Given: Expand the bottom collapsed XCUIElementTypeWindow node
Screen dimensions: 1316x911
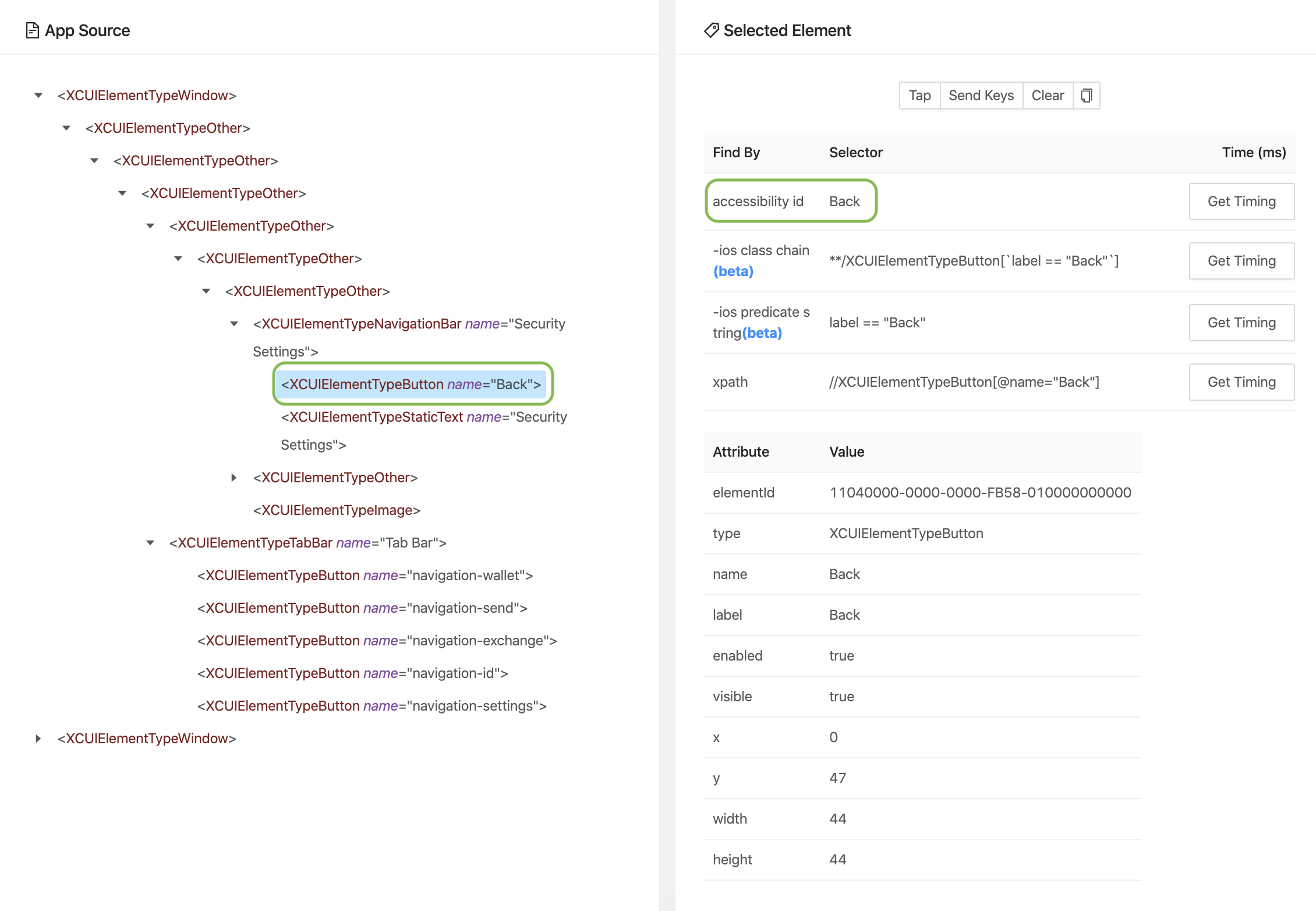Looking at the screenshot, I should 38,739.
